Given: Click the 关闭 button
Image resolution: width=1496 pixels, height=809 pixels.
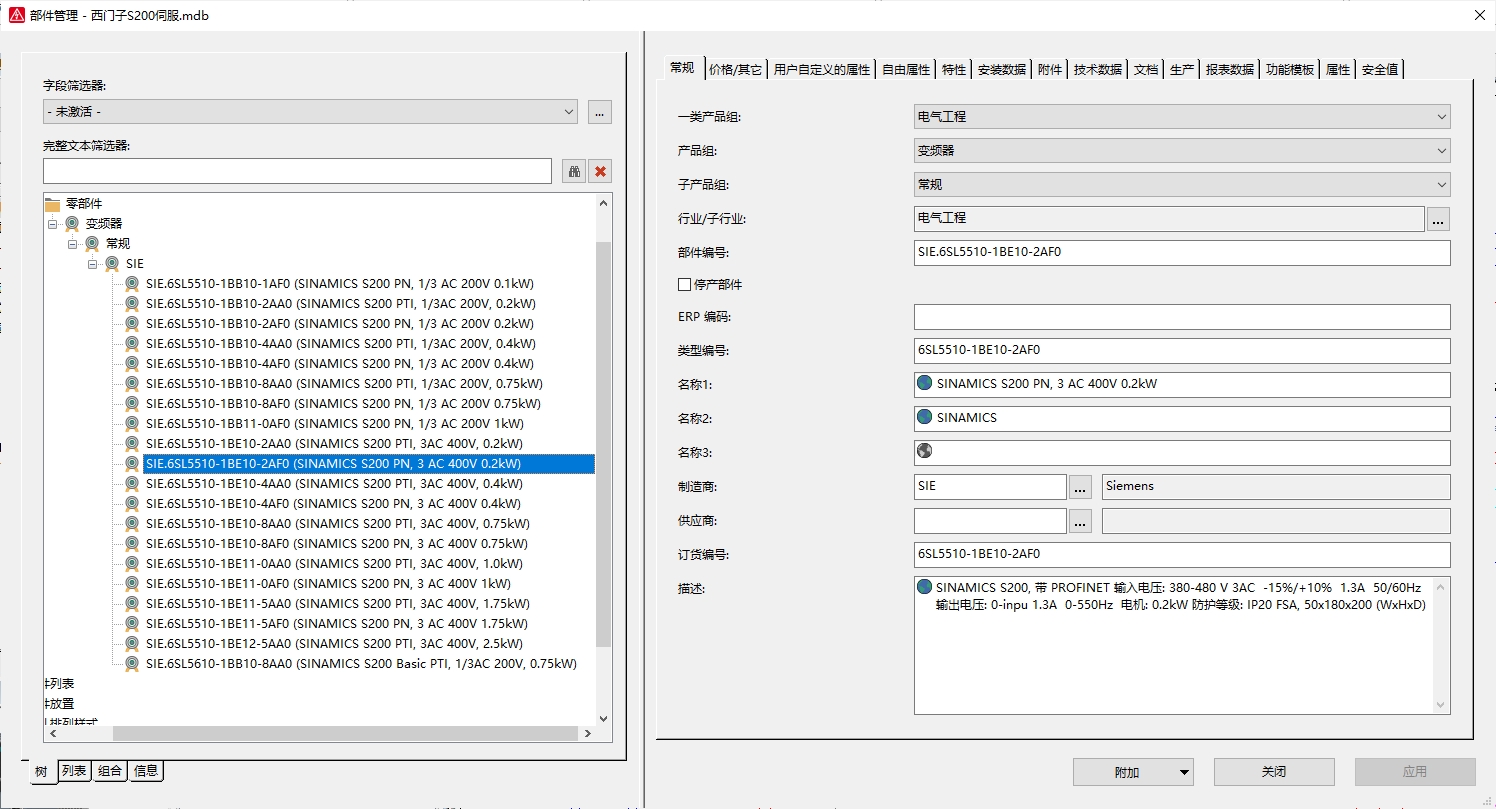Looking at the screenshot, I should point(1274,772).
